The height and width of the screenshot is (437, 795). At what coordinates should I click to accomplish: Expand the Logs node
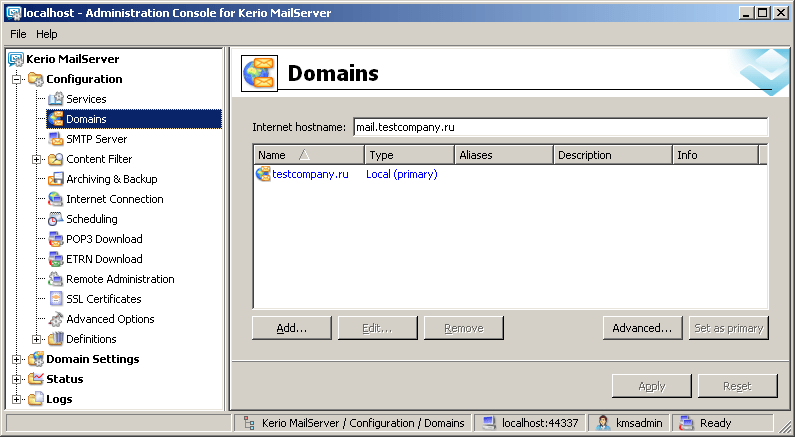[x=16, y=399]
